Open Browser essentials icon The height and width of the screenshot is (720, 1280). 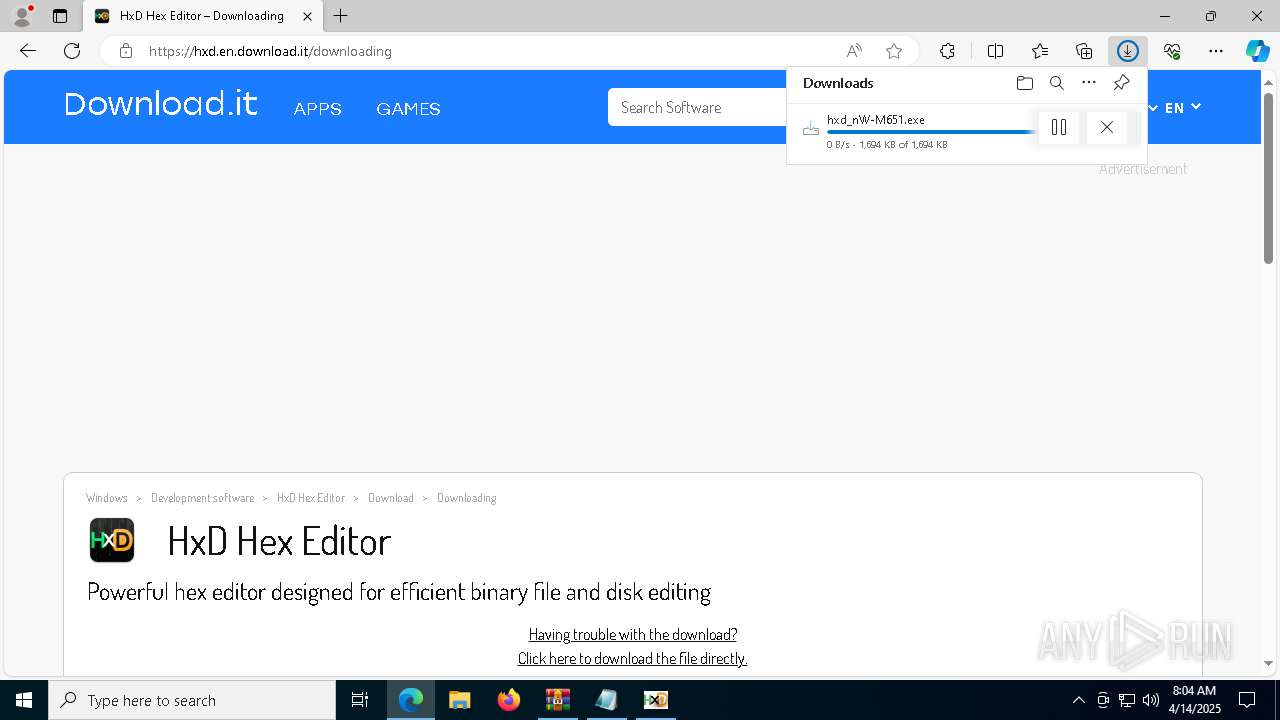coord(1172,51)
